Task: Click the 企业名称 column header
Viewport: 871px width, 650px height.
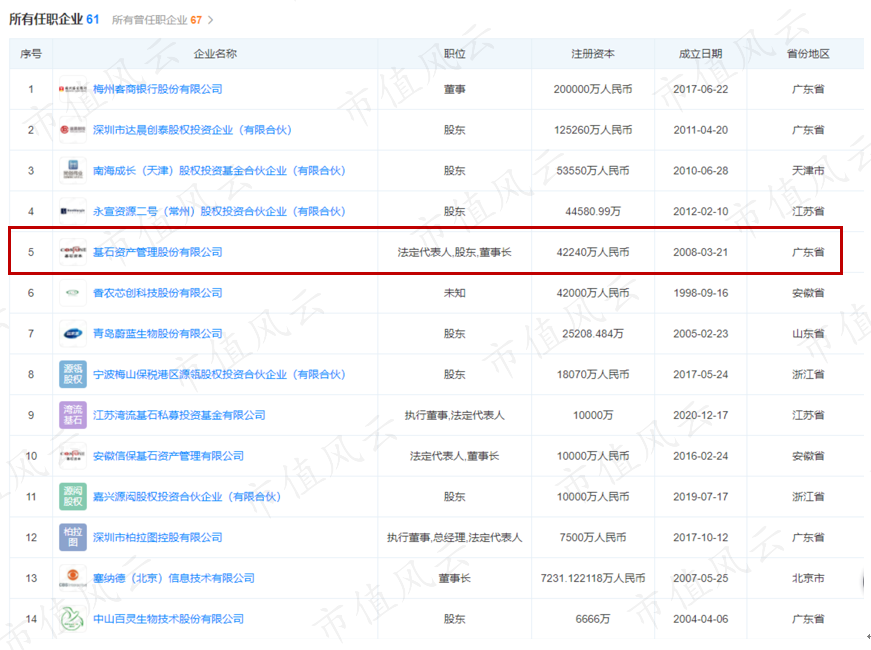Action: coord(215,54)
